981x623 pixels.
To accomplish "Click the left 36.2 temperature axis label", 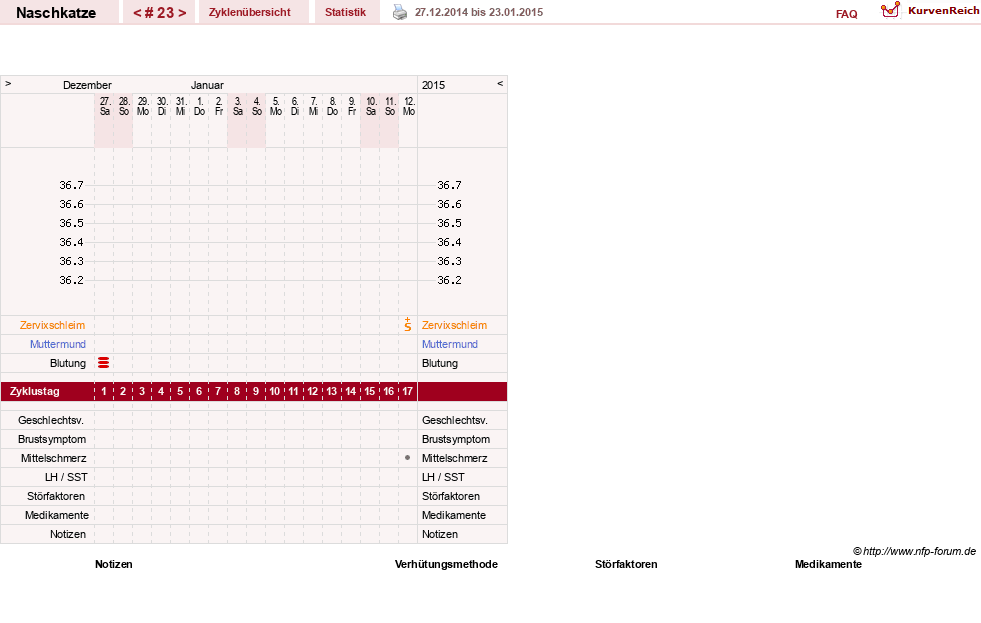I will pyautogui.click(x=71, y=280).
